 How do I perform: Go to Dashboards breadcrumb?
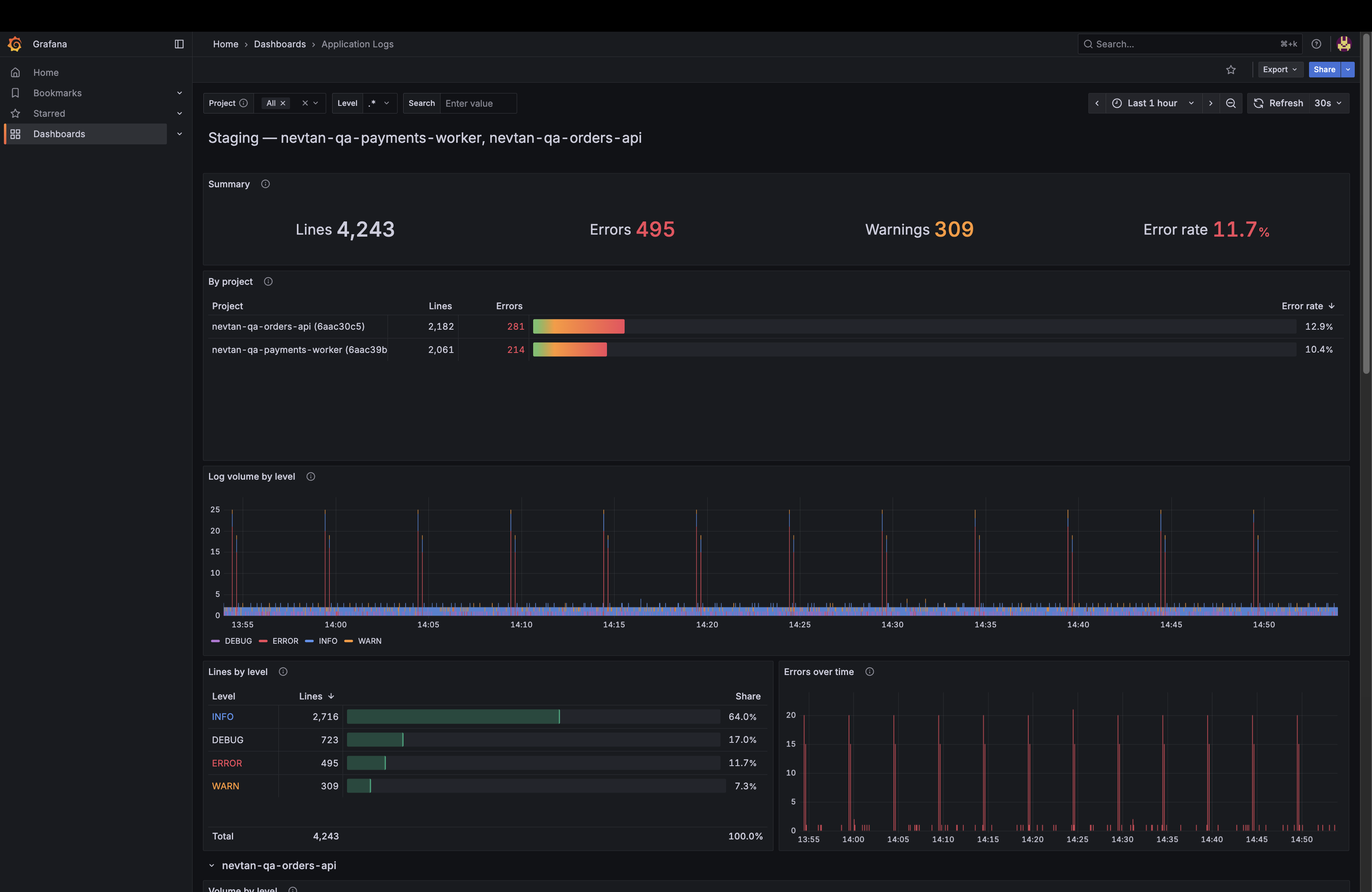[x=280, y=44]
